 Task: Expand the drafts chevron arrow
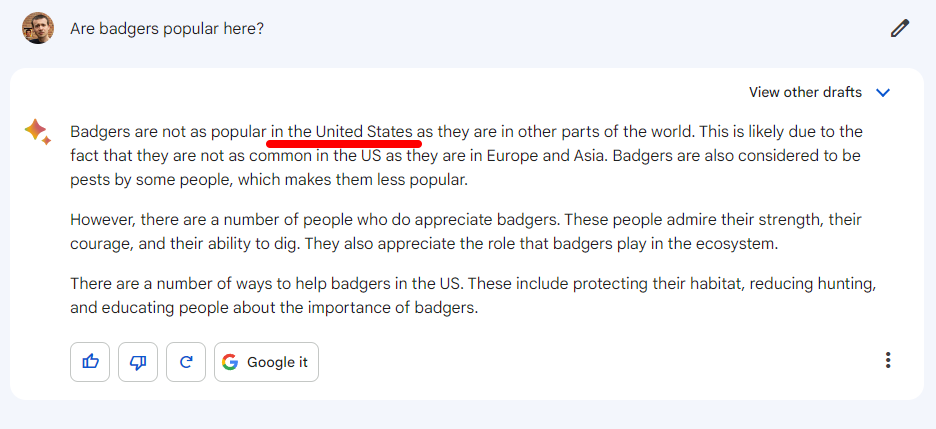[x=883, y=92]
